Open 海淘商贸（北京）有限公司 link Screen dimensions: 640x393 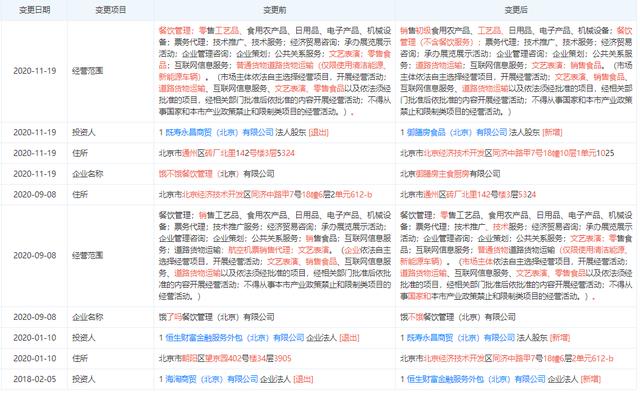(212, 379)
